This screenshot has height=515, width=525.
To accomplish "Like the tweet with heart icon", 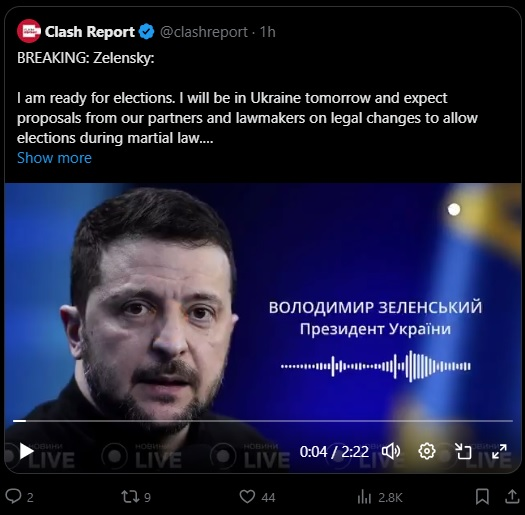I will 257,497.
